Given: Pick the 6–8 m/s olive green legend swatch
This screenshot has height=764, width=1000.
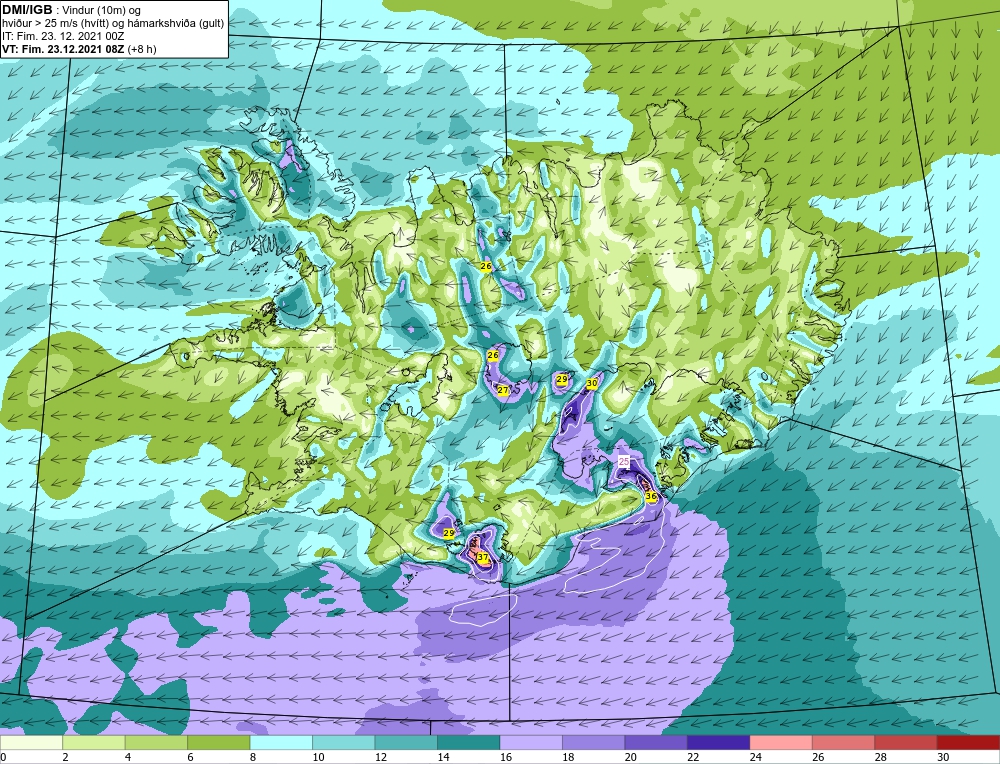Looking at the screenshot, I should [219, 742].
